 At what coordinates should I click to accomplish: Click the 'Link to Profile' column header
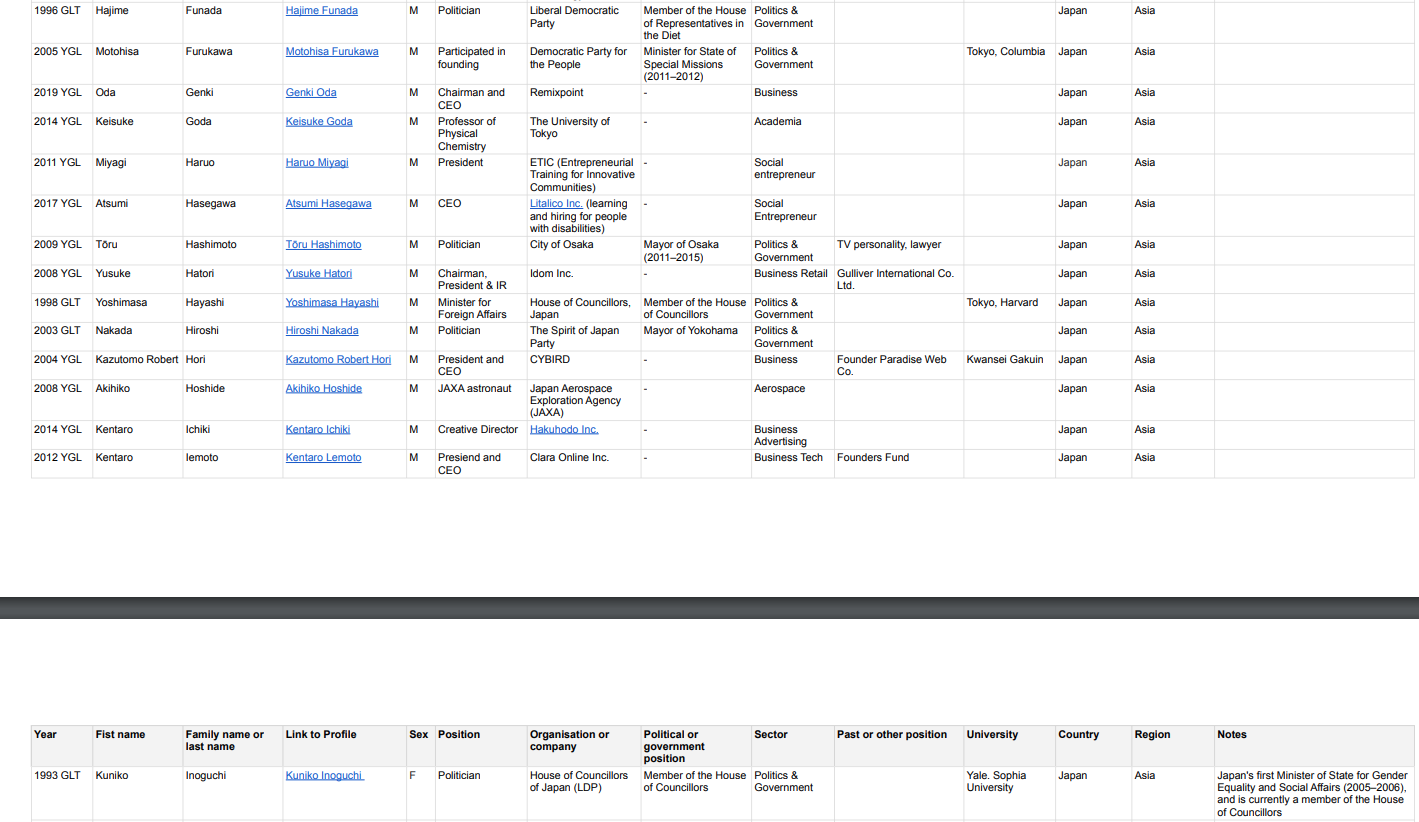coord(345,746)
